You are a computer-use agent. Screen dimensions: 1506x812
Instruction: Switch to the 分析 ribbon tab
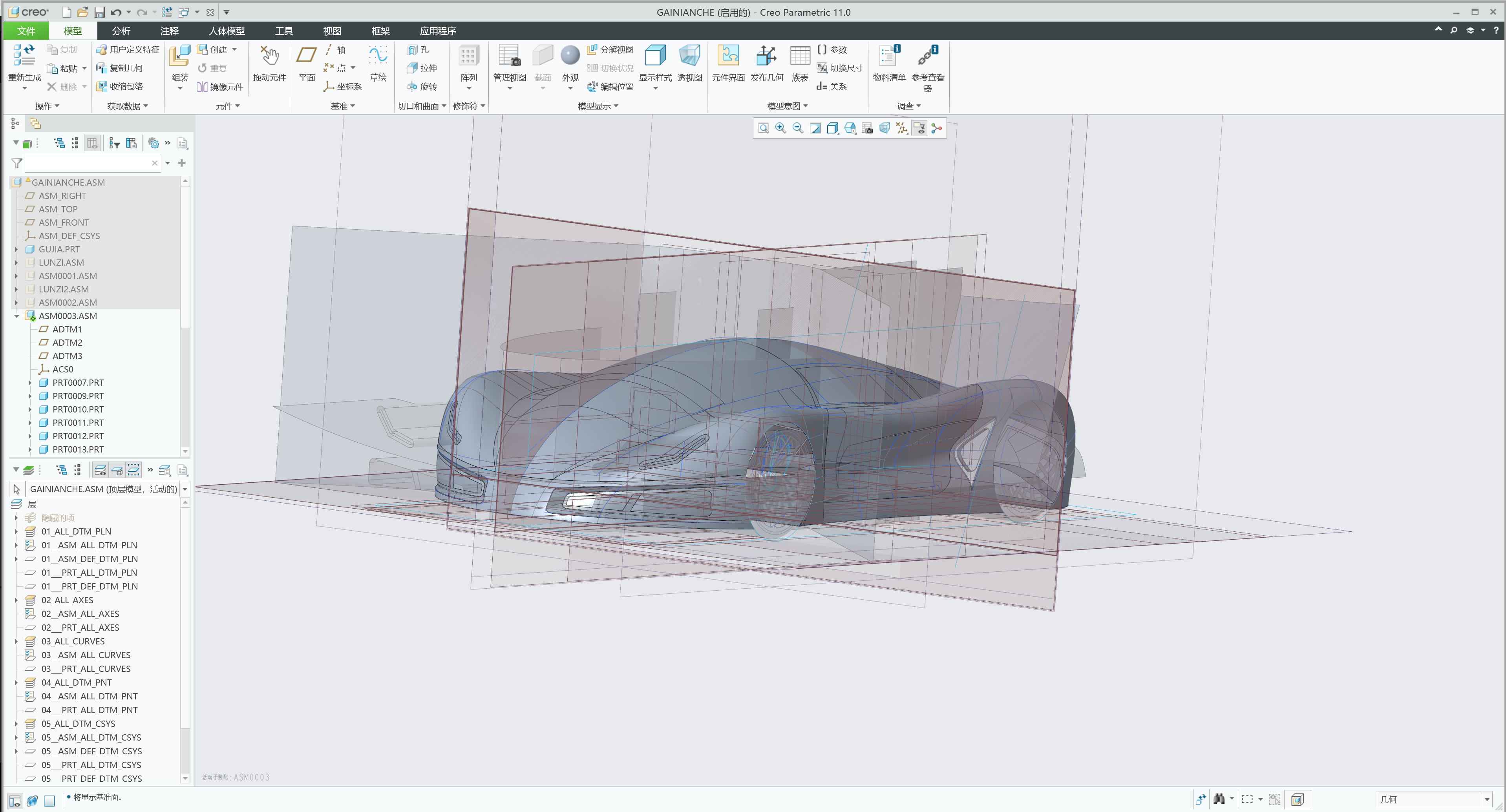click(x=121, y=30)
